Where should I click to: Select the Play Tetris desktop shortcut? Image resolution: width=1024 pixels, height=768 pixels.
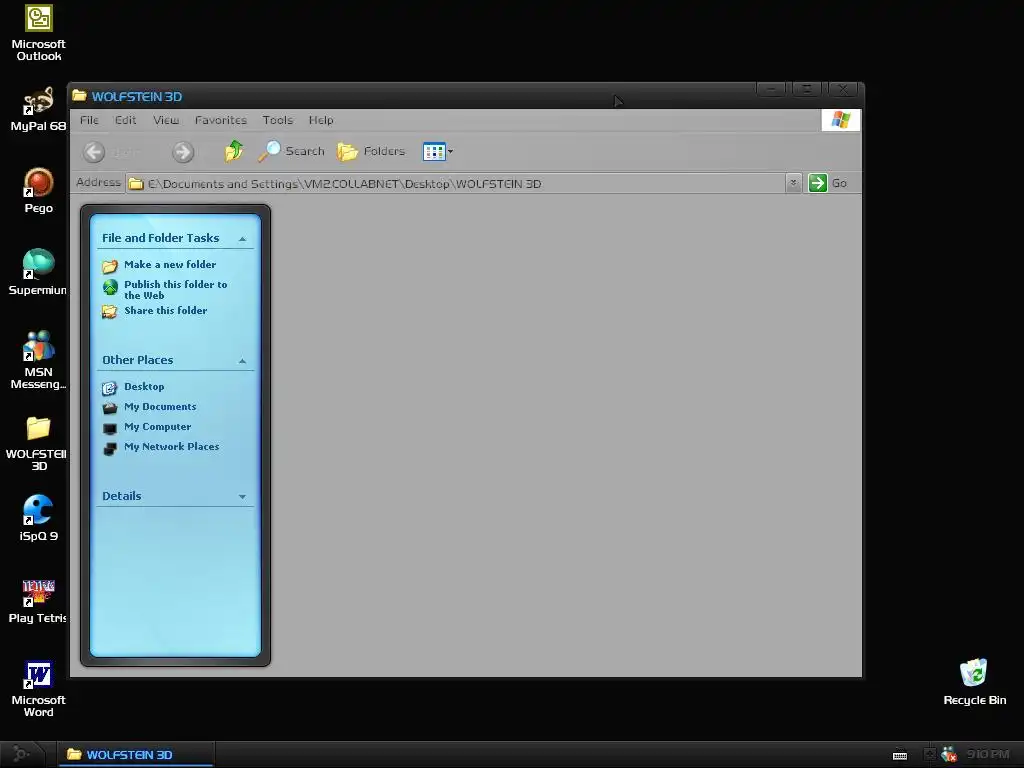coord(39,601)
